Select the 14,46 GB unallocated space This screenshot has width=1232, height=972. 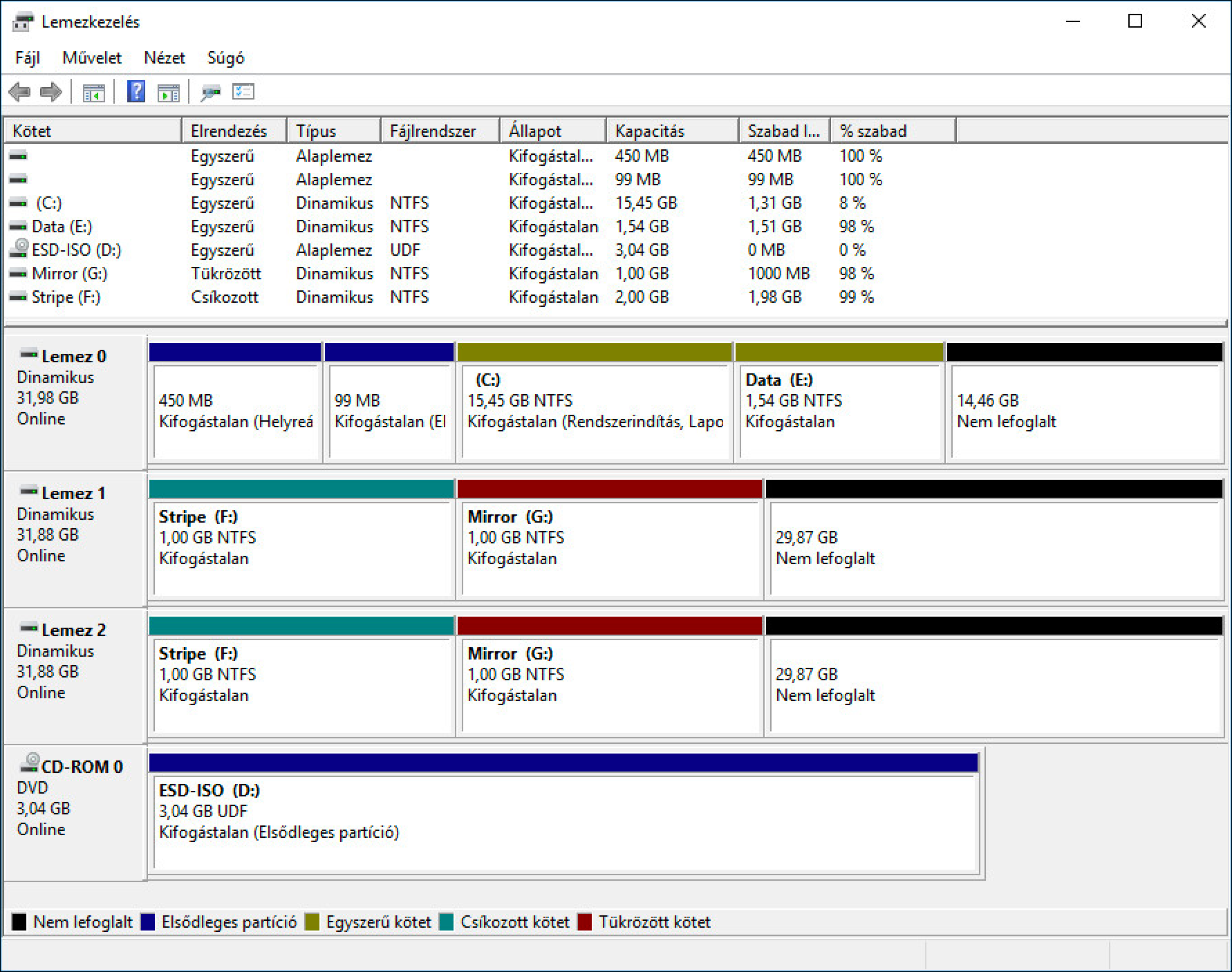pos(1085,402)
